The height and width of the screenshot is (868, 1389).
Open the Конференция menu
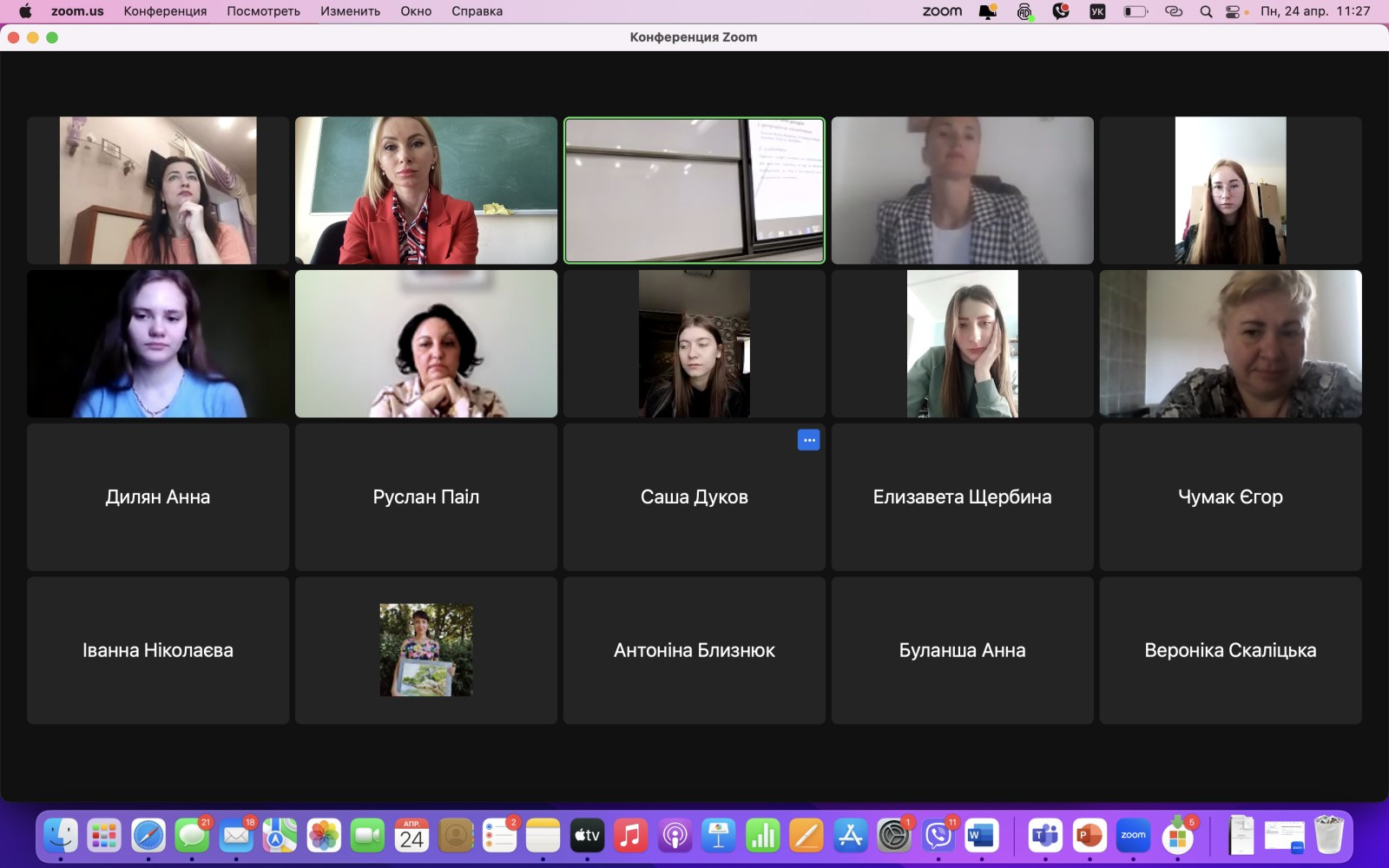tap(165, 11)
